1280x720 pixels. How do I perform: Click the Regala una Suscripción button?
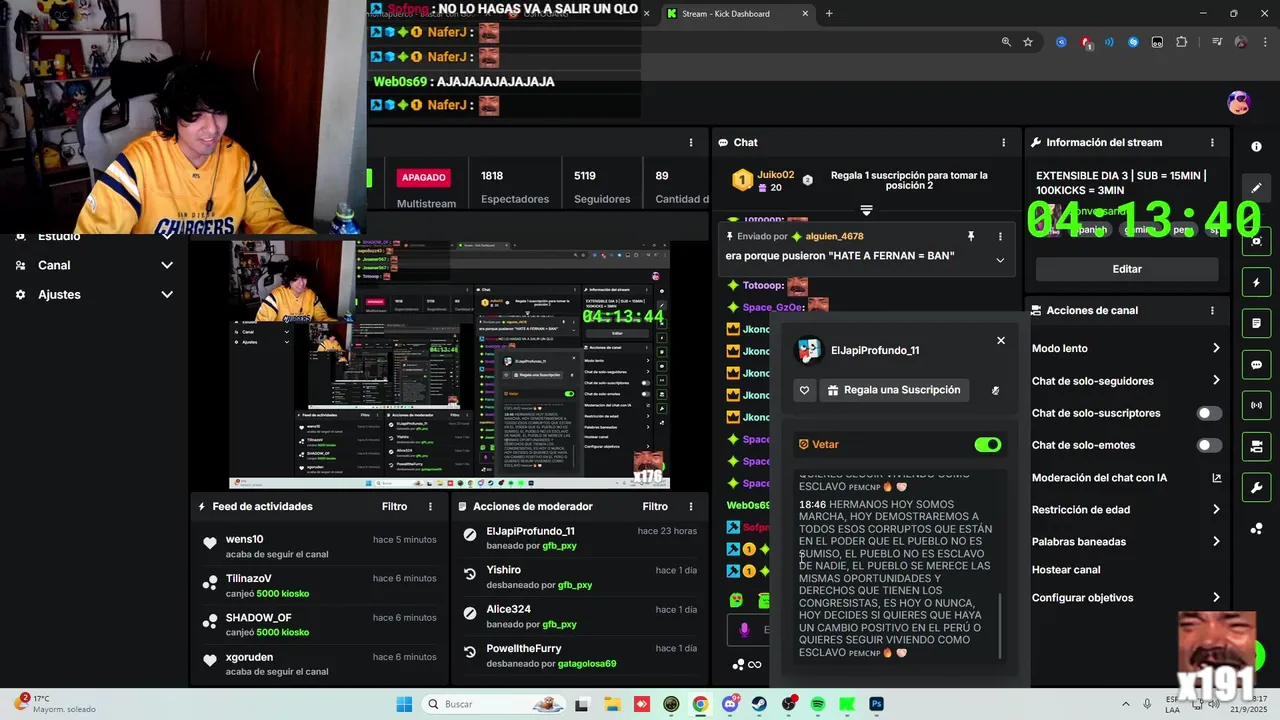tap(894, 390)
